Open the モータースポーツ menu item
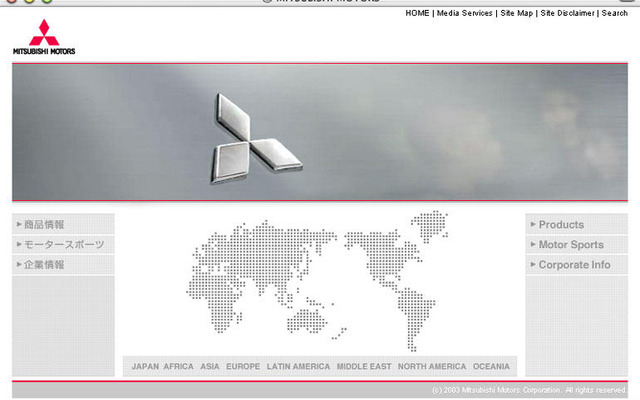 pos(64,244)
